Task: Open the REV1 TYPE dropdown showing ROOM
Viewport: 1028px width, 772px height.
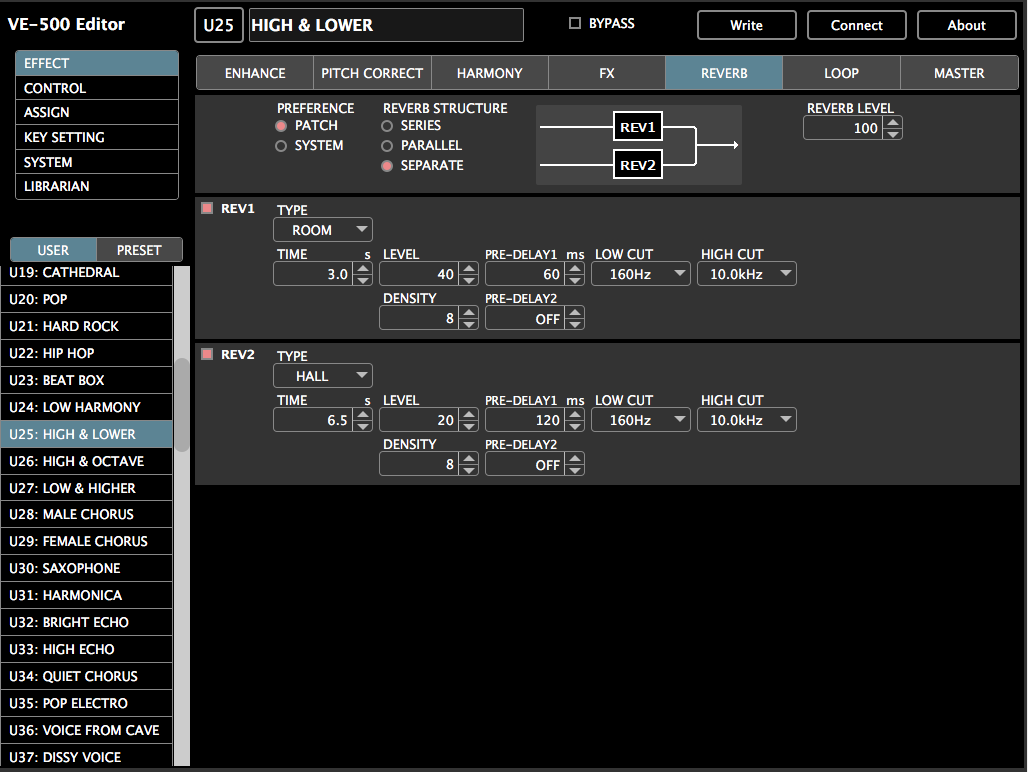Action: pos(323,230)
